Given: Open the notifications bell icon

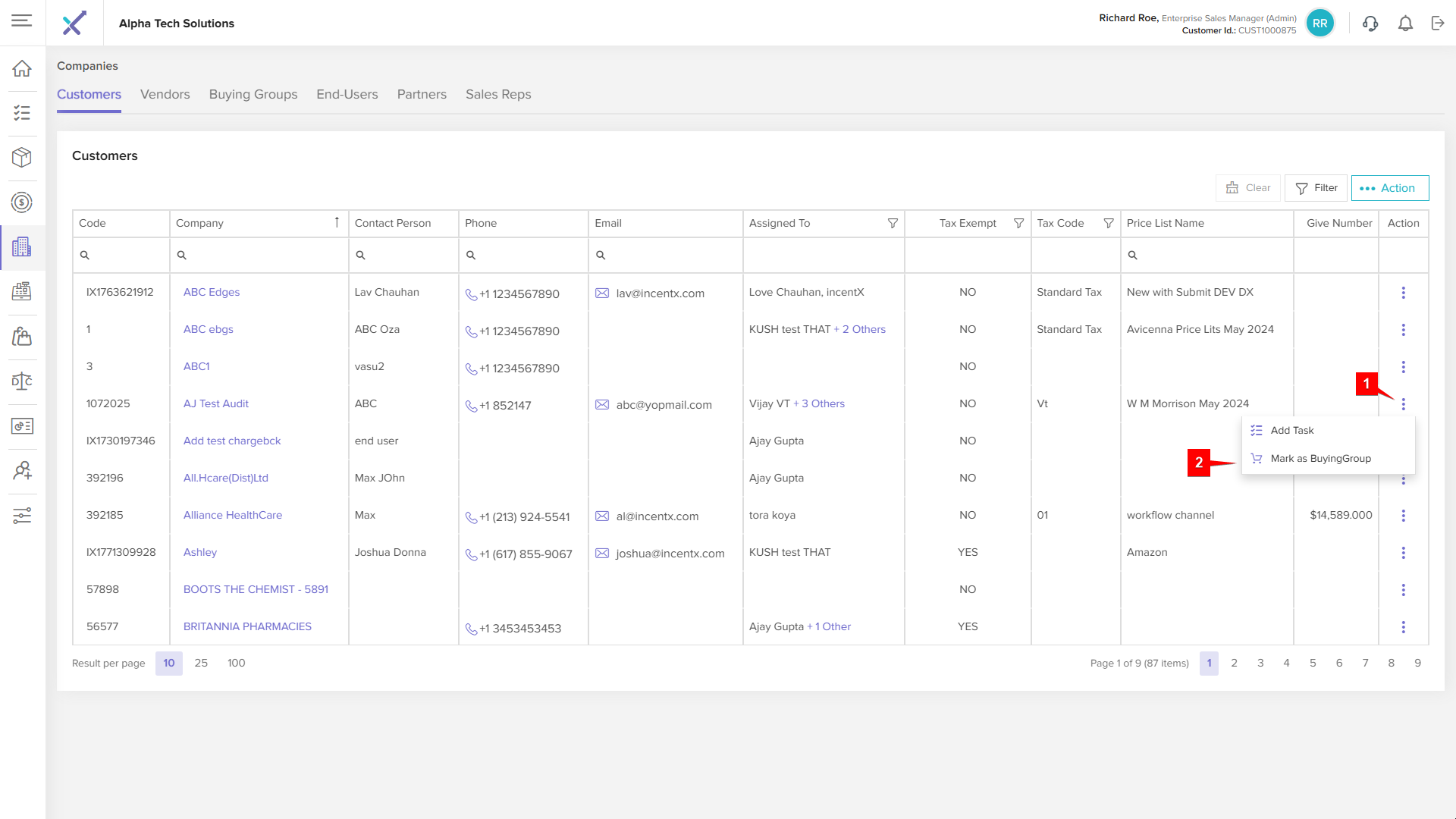Looking at the screenshot, I should tap(1405, 24).
